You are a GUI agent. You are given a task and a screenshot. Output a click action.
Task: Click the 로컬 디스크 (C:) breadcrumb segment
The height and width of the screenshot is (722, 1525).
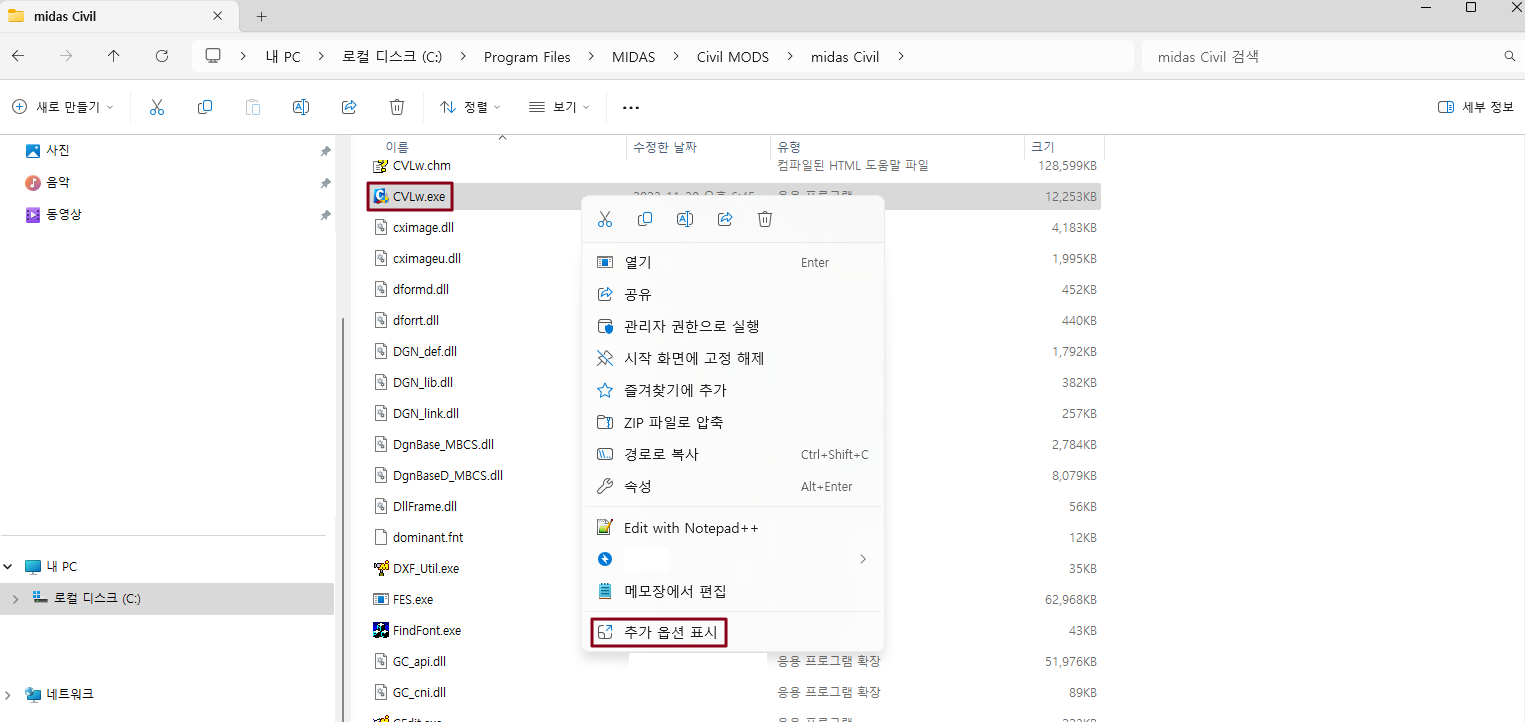point(392,57)
